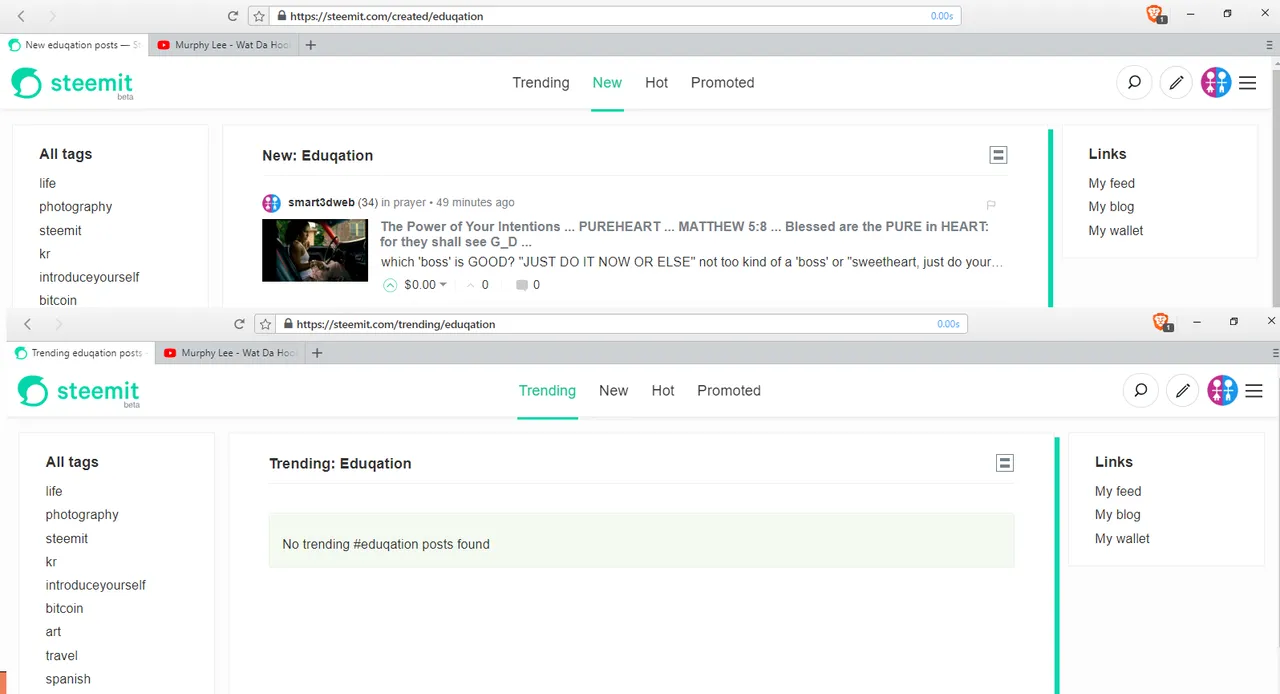Click the Brave shield icon in the bottom window
Viewport: 1280px width, 694px height.
tap(1161, 322)
